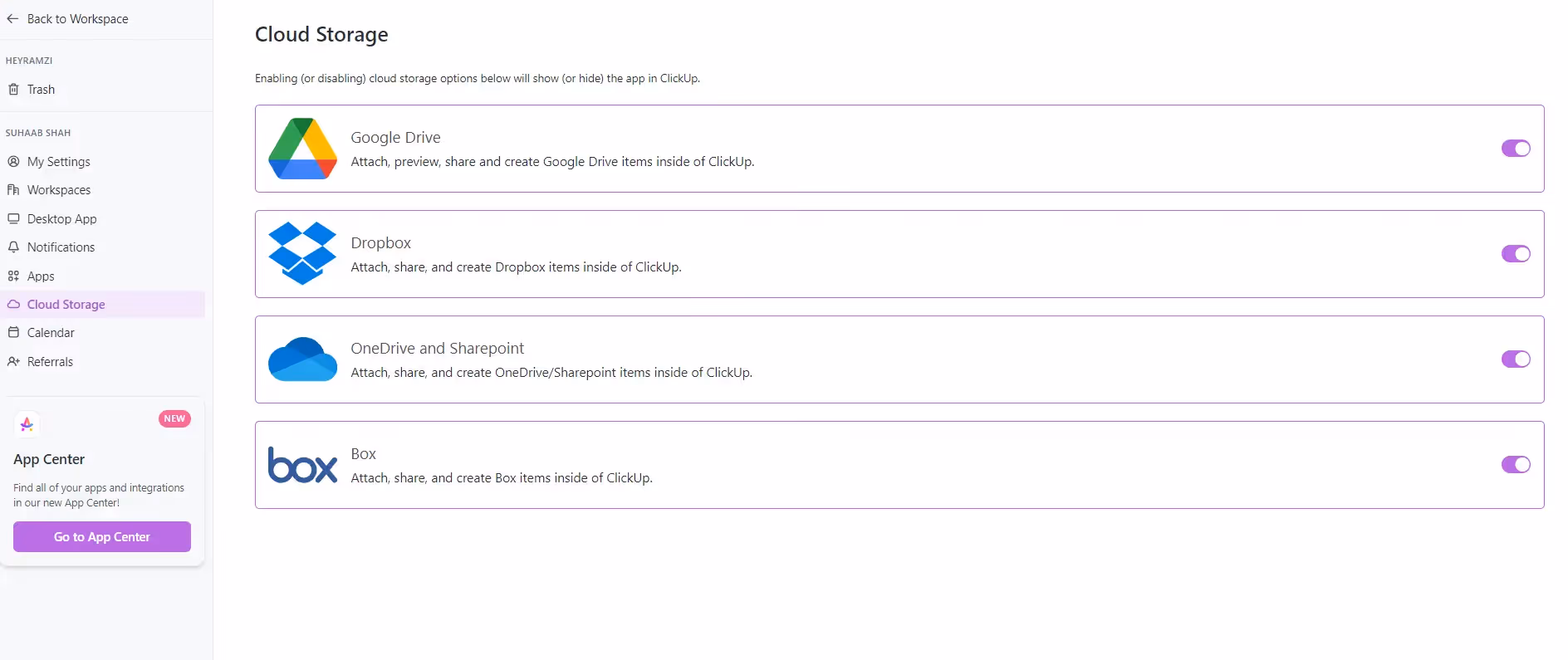Toggle off OneDrive and Sharepoint
This screenshot has height=660, width=1568.
click(1516, 359)
